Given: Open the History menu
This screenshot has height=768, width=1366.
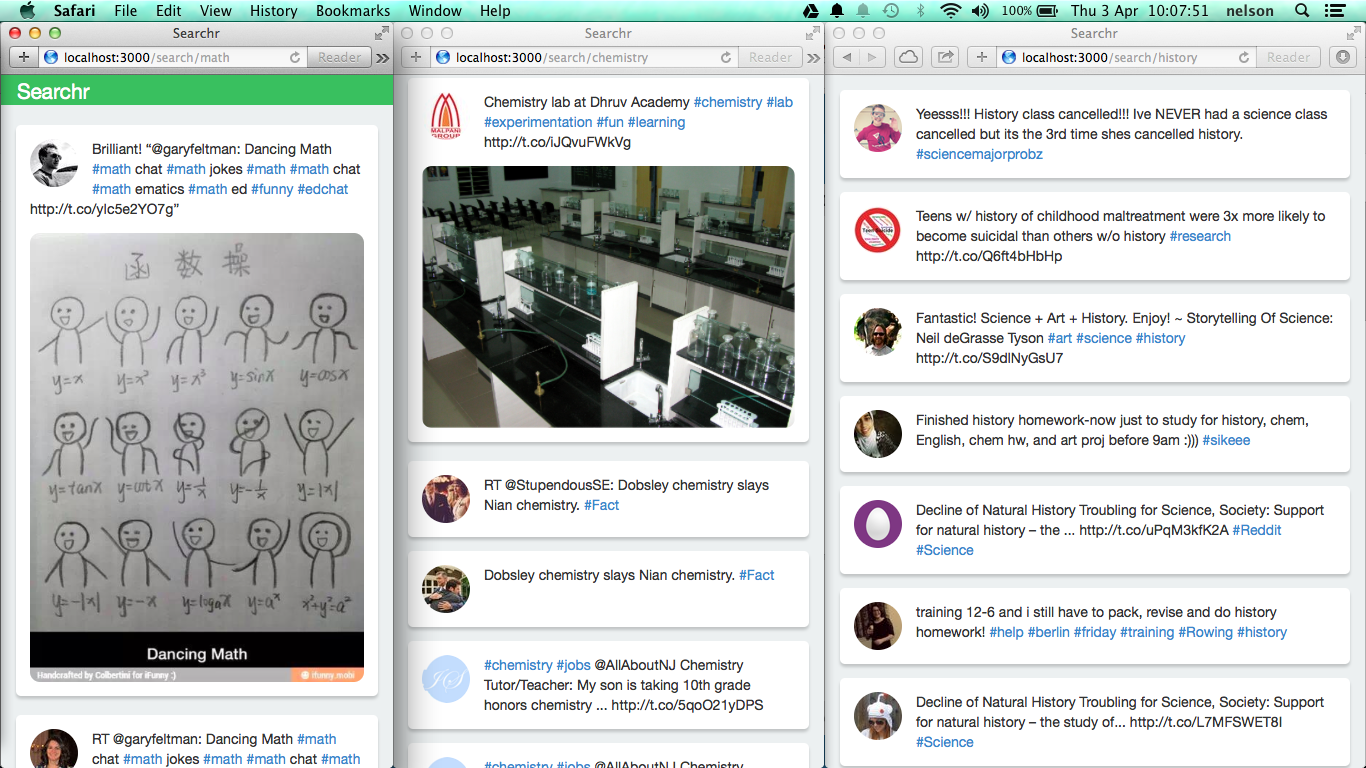Looking at the screenshot, I should (x=273, y=11).
